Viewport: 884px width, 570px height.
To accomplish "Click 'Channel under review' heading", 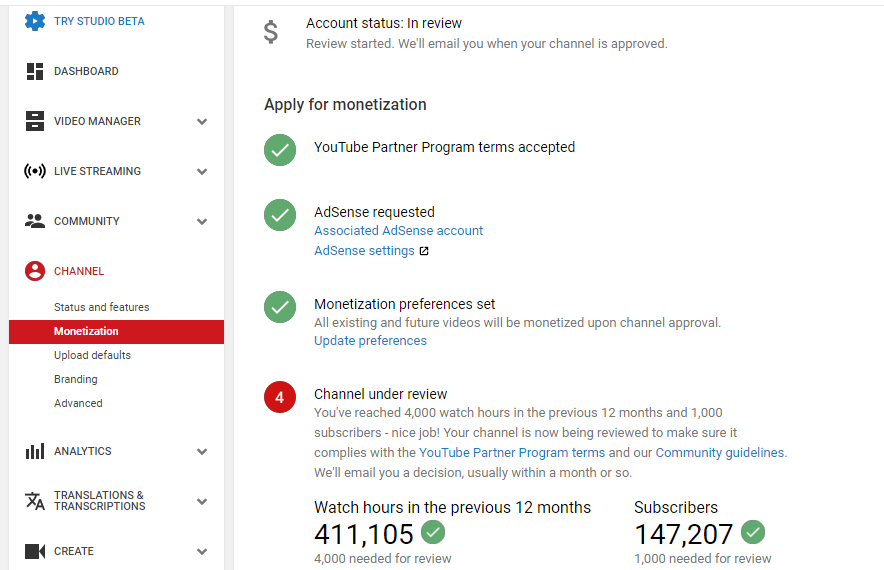I will click(x=381, y=394).
